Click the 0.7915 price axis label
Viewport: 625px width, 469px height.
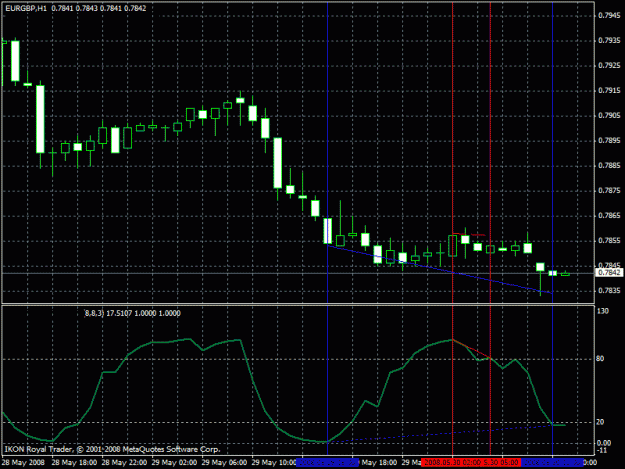click(x=609, y=91)
